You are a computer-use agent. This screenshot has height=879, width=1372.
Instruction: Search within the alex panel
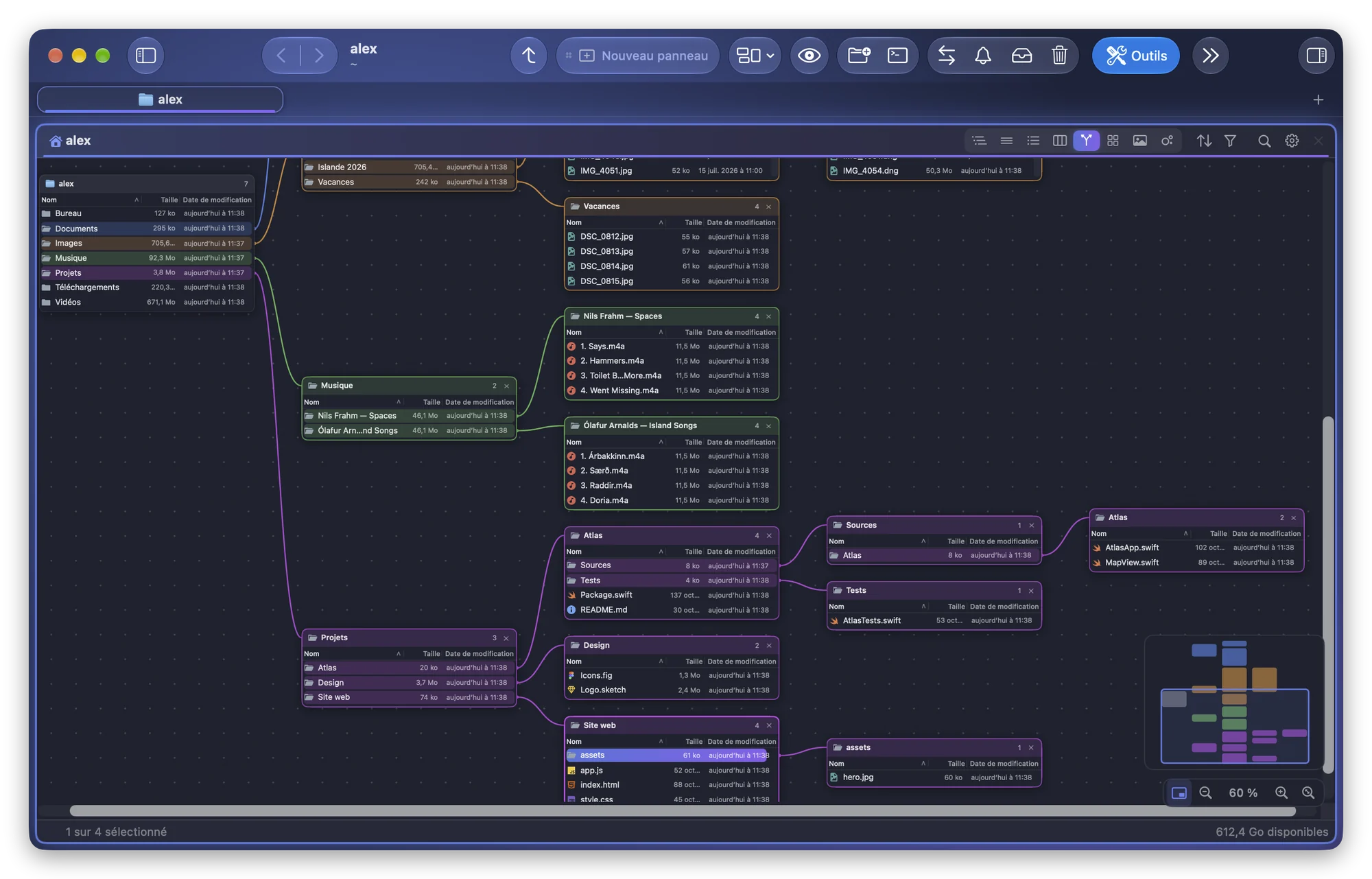[1264, 141]
